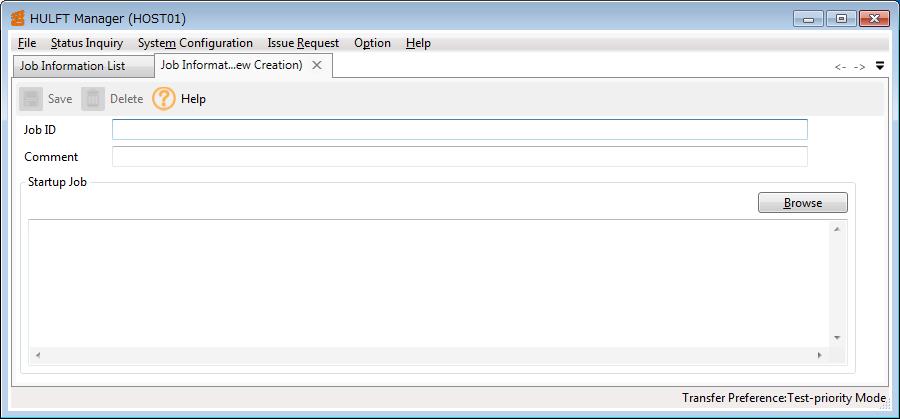Click the Startup Job scroll left arrow
Viewport: 900px width, 419px height.
[38, 355]
